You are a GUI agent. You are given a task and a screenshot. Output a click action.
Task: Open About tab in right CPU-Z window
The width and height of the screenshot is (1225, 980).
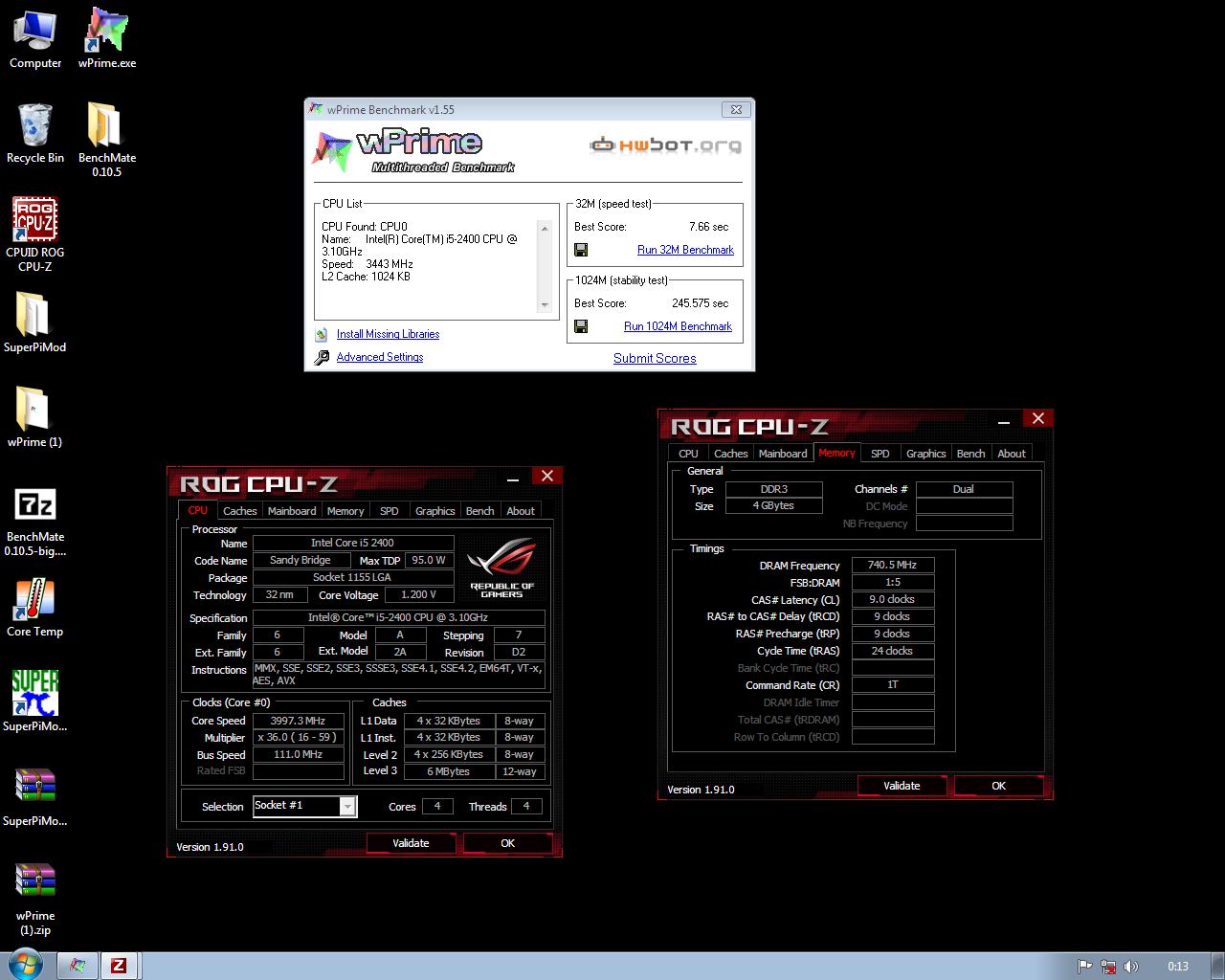1012,454
